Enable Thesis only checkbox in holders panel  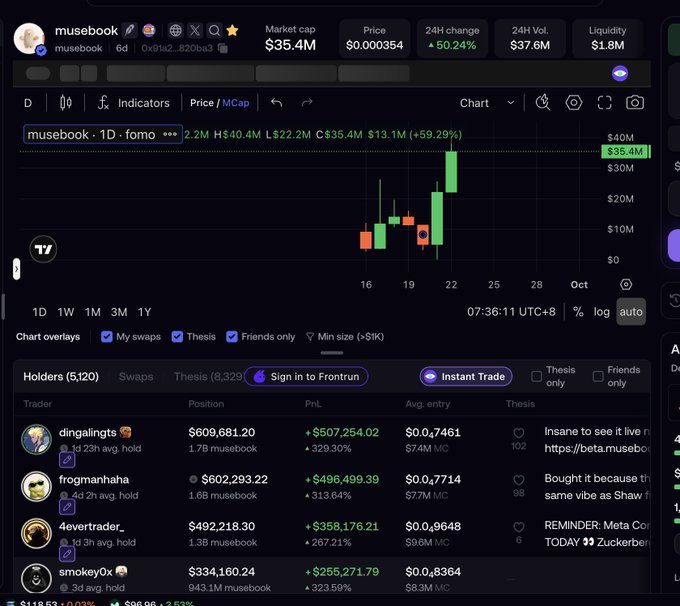tap(536, 377)
